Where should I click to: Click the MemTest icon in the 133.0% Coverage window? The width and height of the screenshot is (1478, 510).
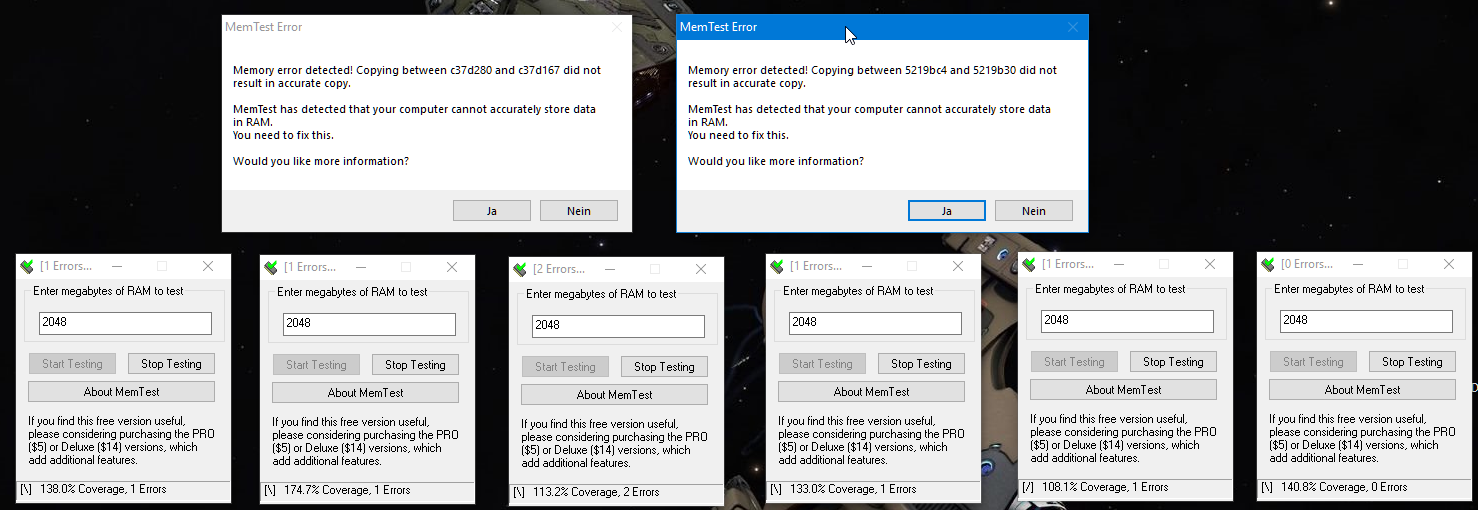click(x=776, y=266)
